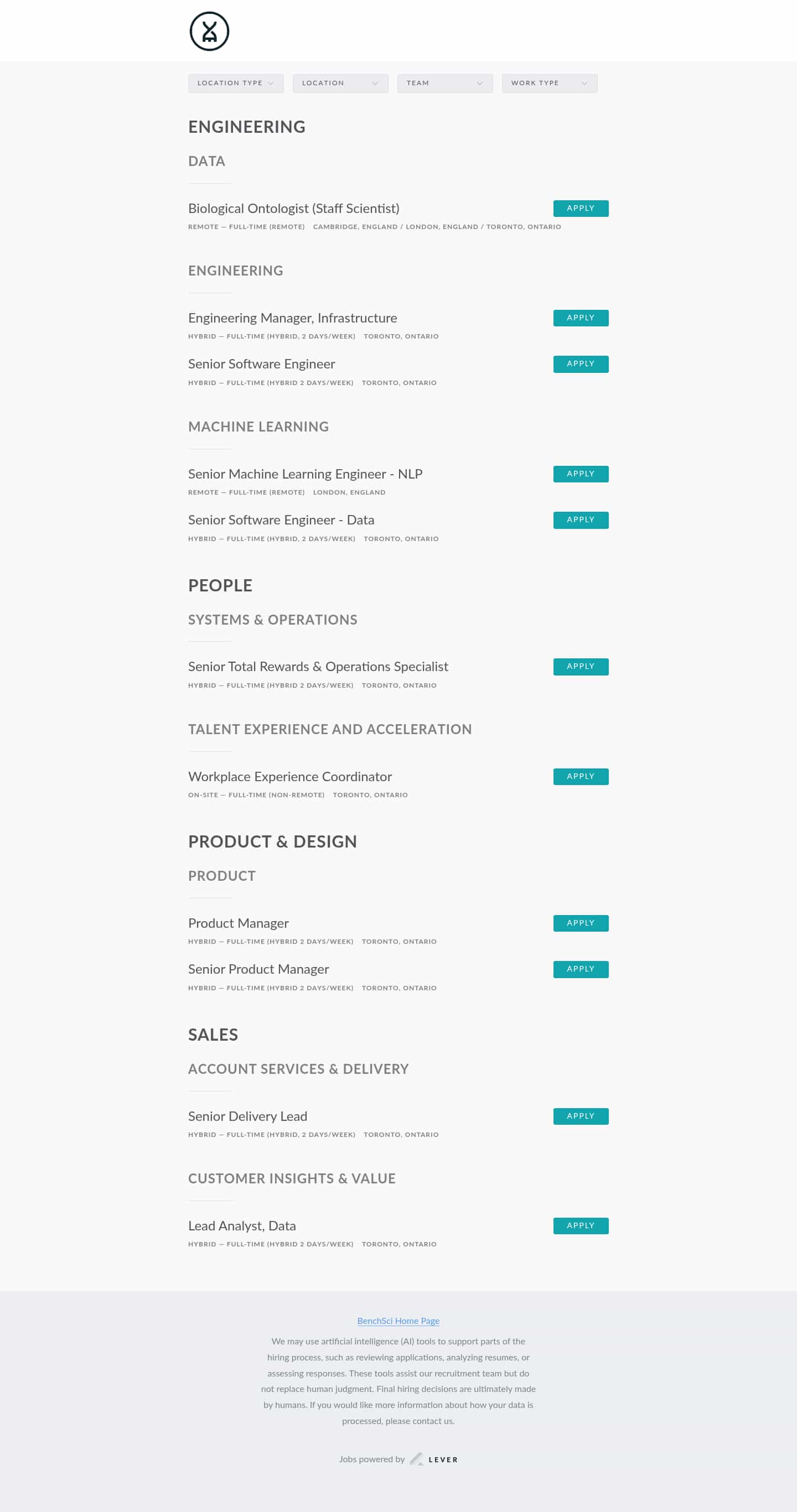Open the Senior Delivery Lead job posting
This screenshot has height=1512, width=797.
247,1116
